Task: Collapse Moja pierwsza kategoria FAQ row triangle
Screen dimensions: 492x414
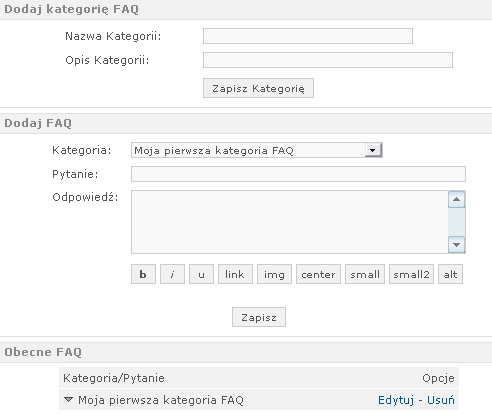Action: click(68, 399)
